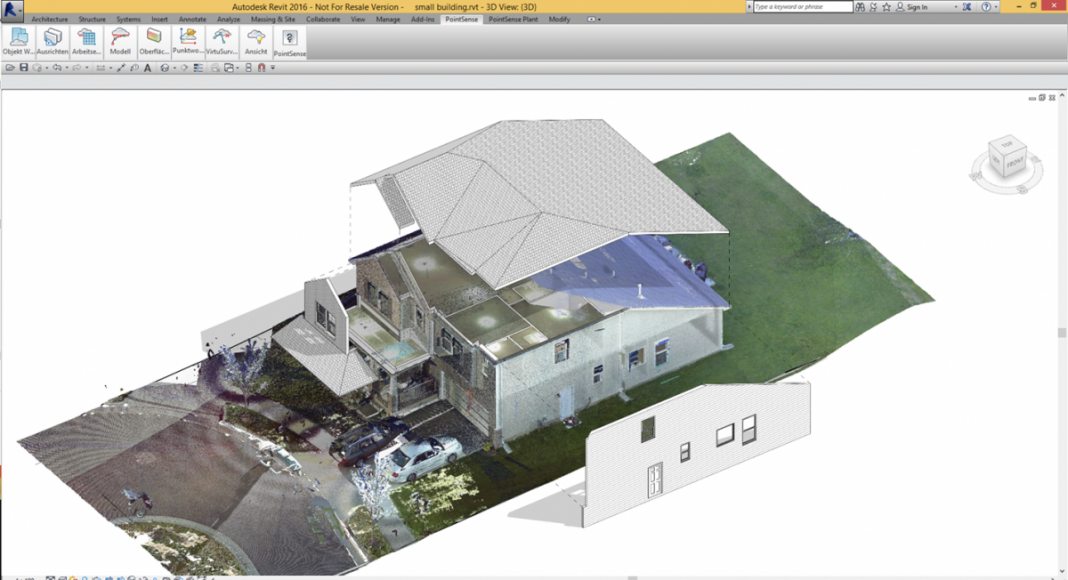Select the Ausrichten alignment tool
Screen dimensions: 1068x580
tap(52, 41)
